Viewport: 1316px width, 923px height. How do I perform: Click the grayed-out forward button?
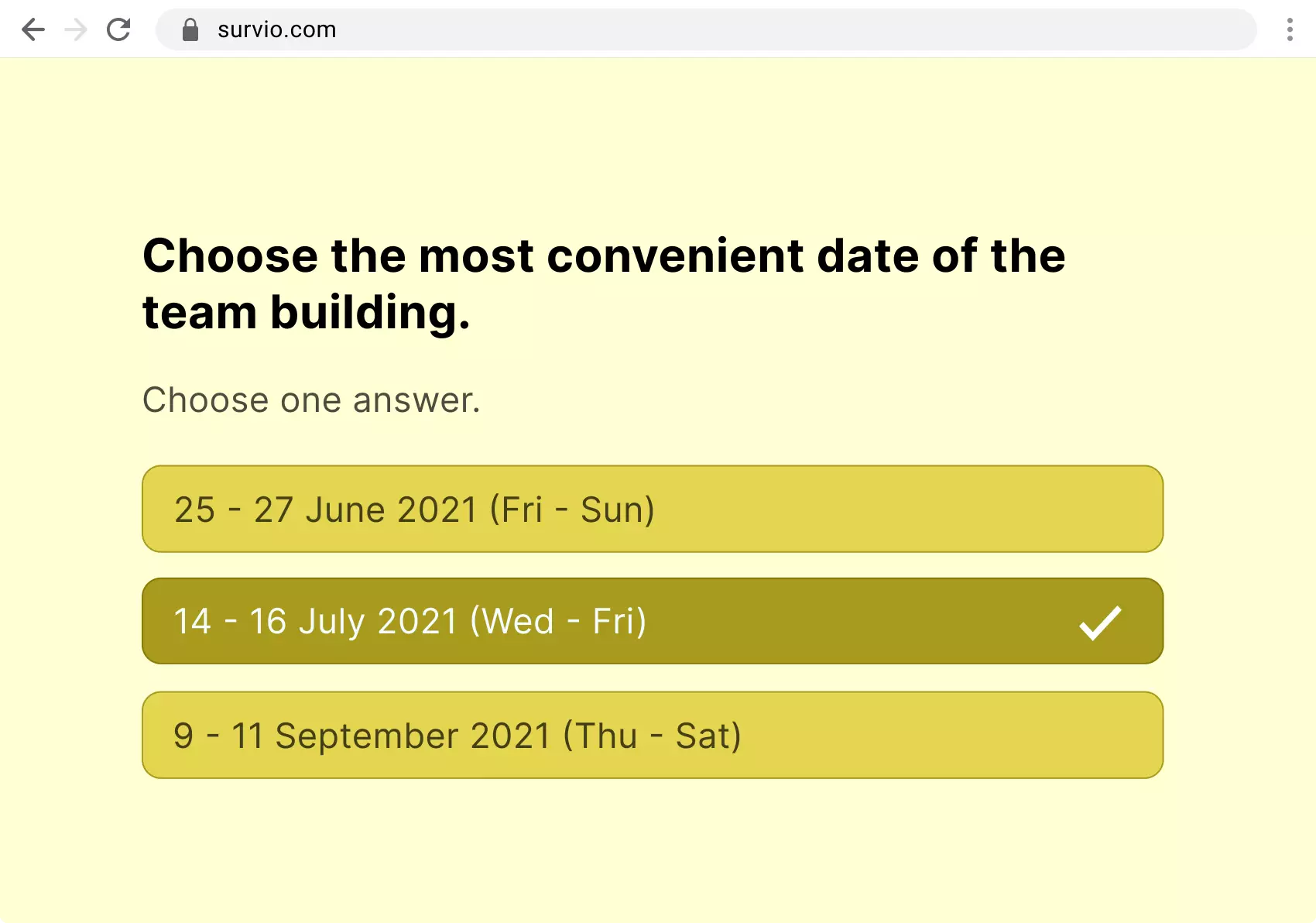click(x=76, y=29)
